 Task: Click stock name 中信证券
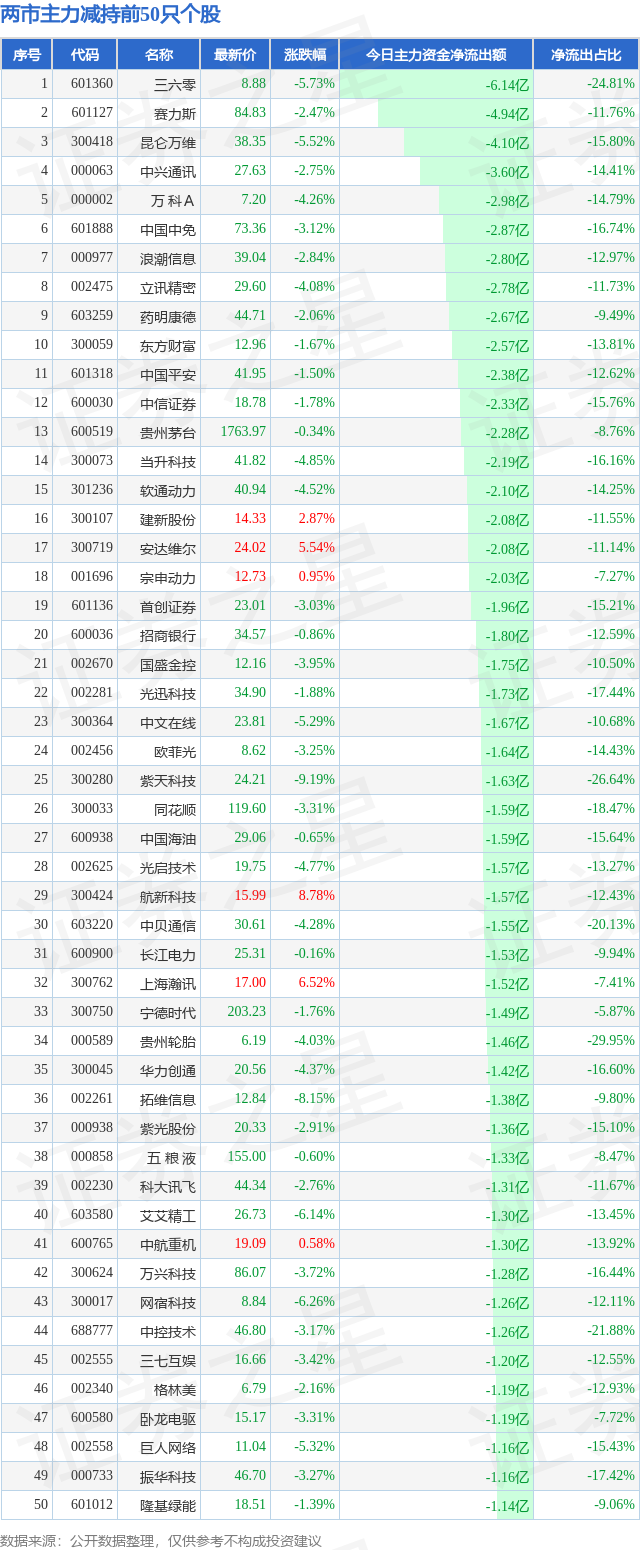coord(168,403)
